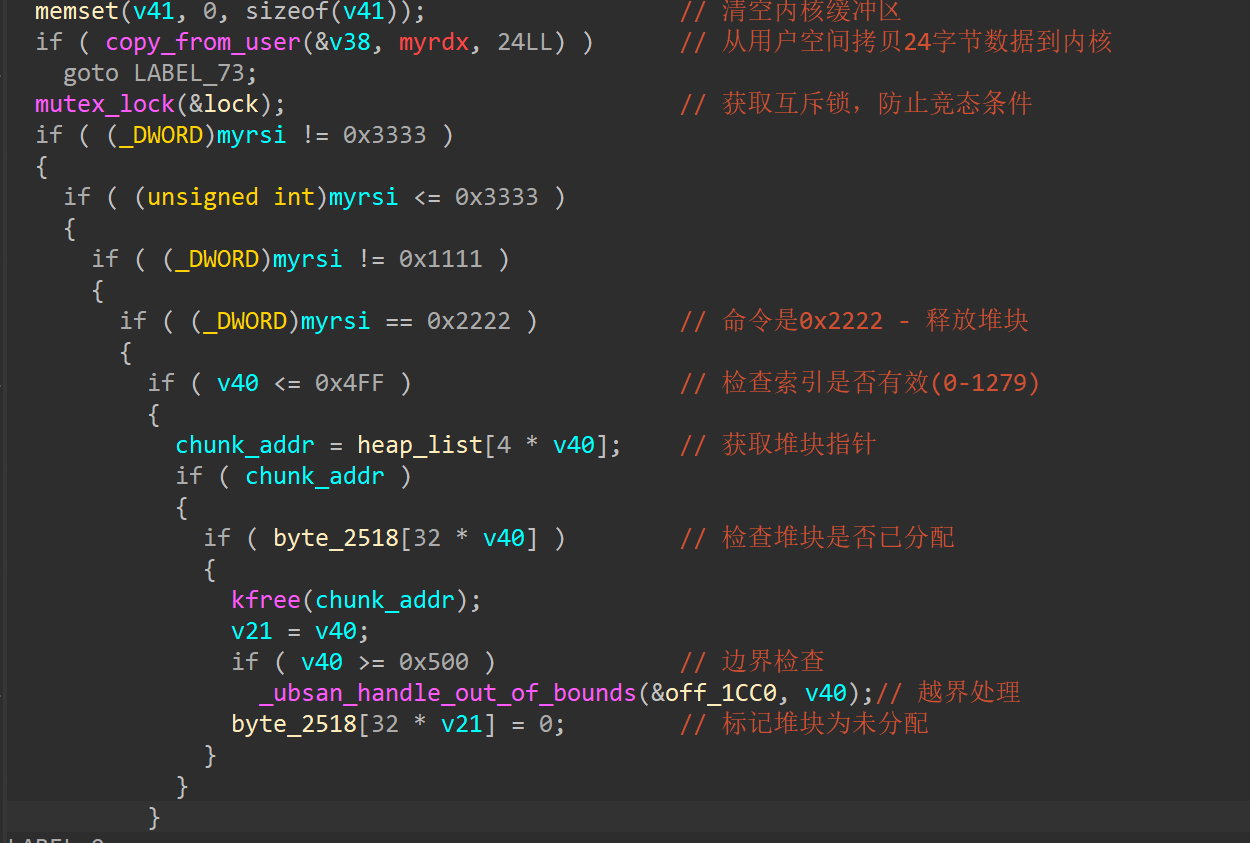Viewport: 1250px width, 843px height.
Task: Select the myrsi variable
Action: click(250, 135)
